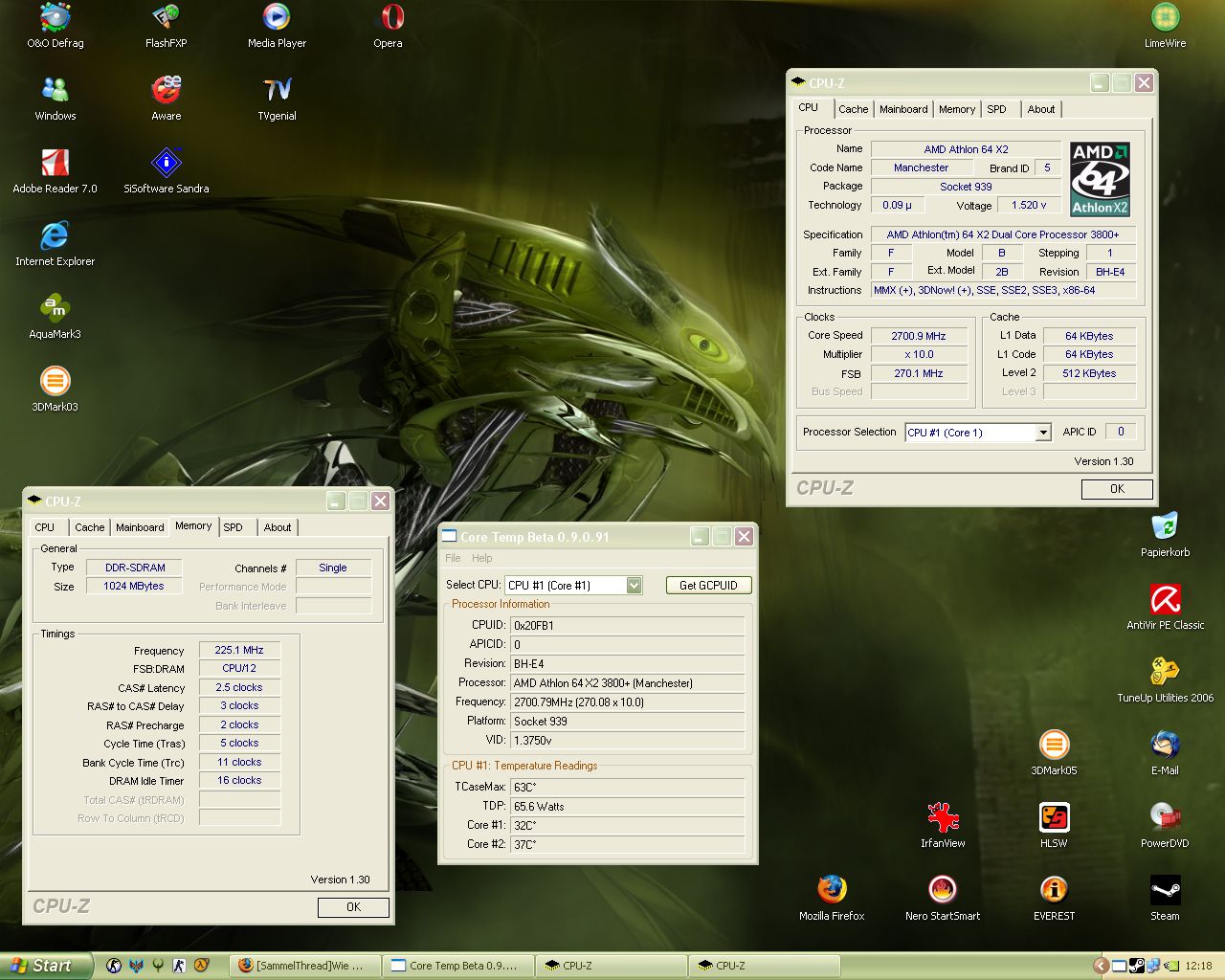Launch IrfanView from the desktop
The width and height of the screenshot is (1225, 980).
[943, 826]
